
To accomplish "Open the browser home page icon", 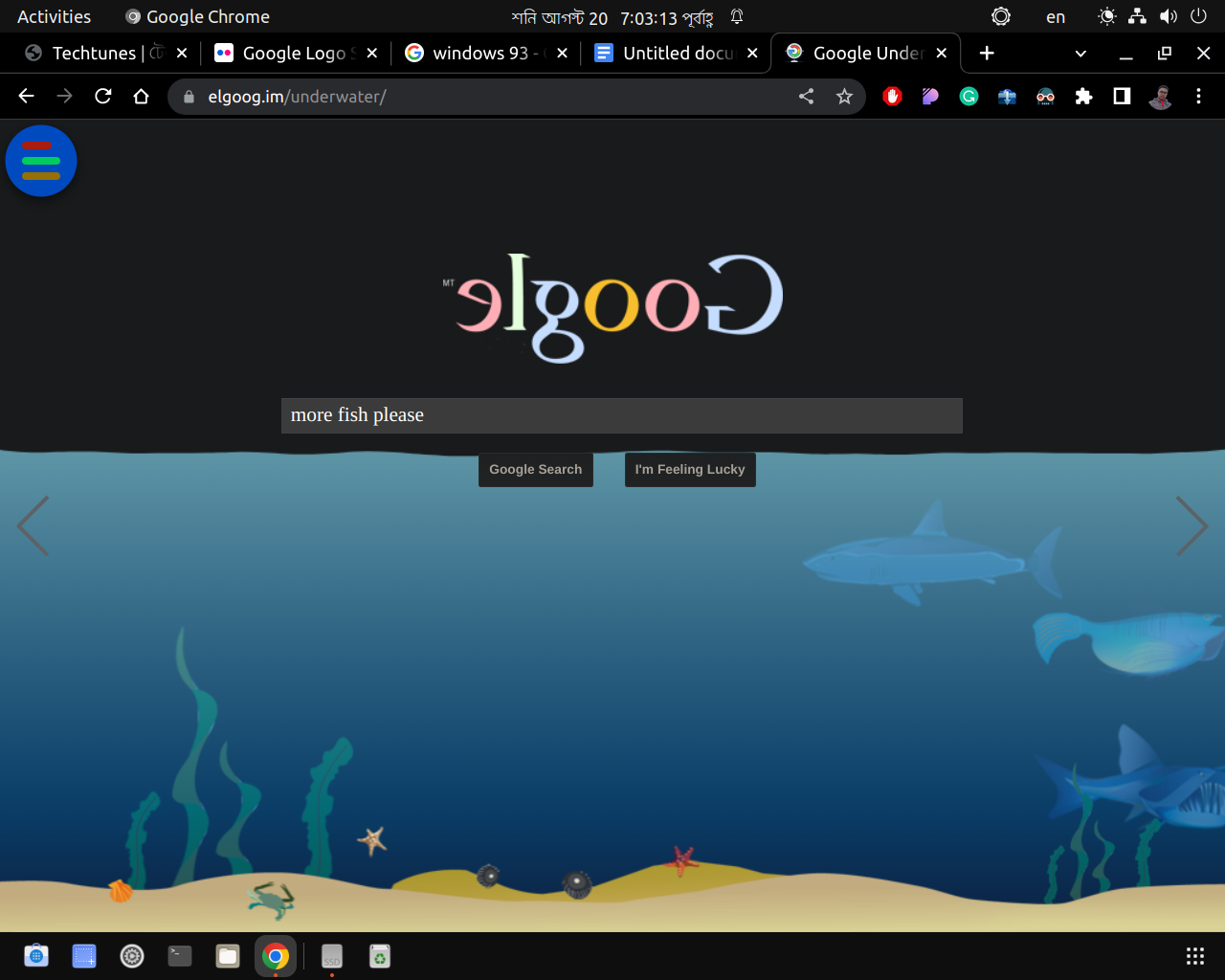I will pos(142,96).
